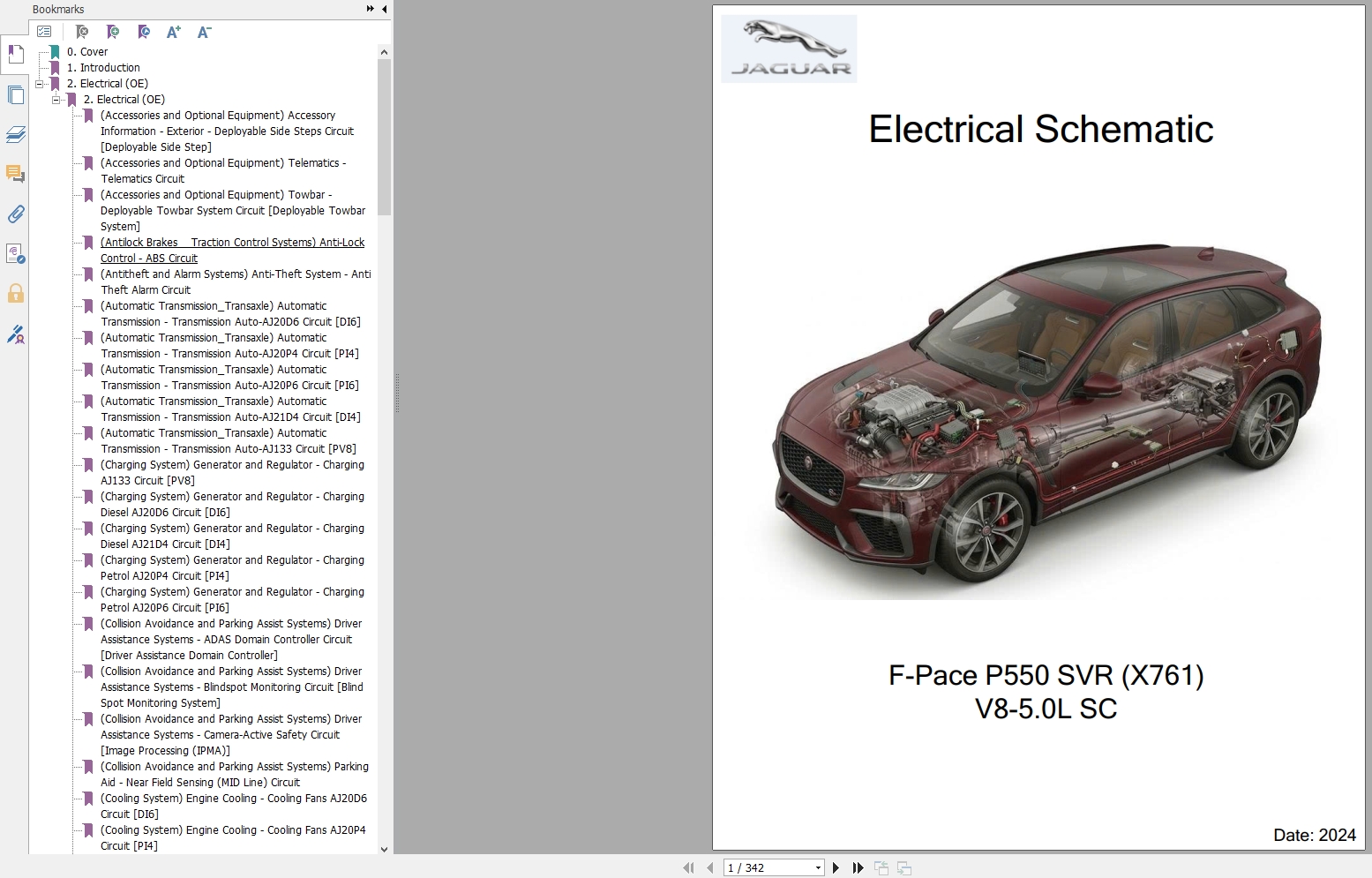The width and height of the screenshot is (1372, 878).
Task: Open Deployable Side Steps Circuit bookmark
Action: (228, 131)
